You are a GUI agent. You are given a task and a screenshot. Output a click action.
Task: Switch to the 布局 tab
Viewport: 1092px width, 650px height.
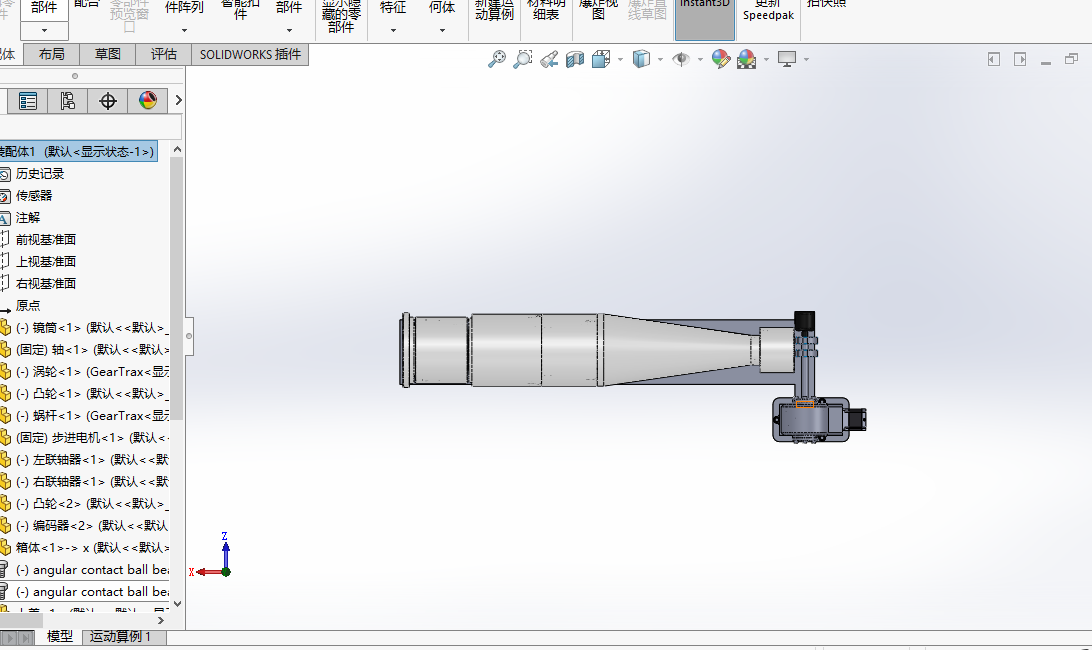coord(52,54)
